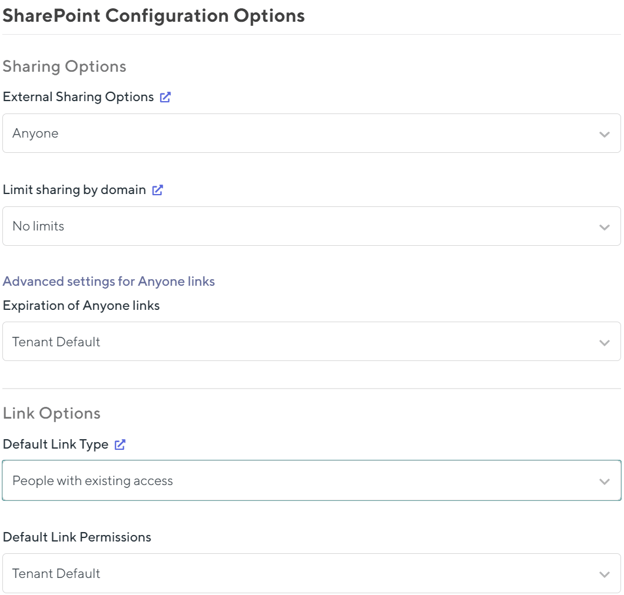
Task: Open Expiration of Anyone links "Tenant Default" field
Action: point(300,342)
